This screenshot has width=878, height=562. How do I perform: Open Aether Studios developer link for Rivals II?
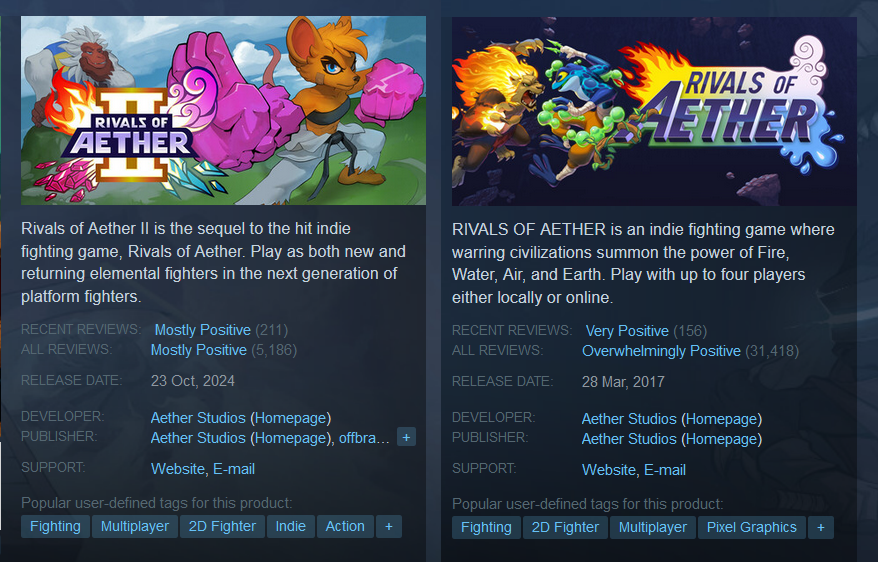click(198, 418)
